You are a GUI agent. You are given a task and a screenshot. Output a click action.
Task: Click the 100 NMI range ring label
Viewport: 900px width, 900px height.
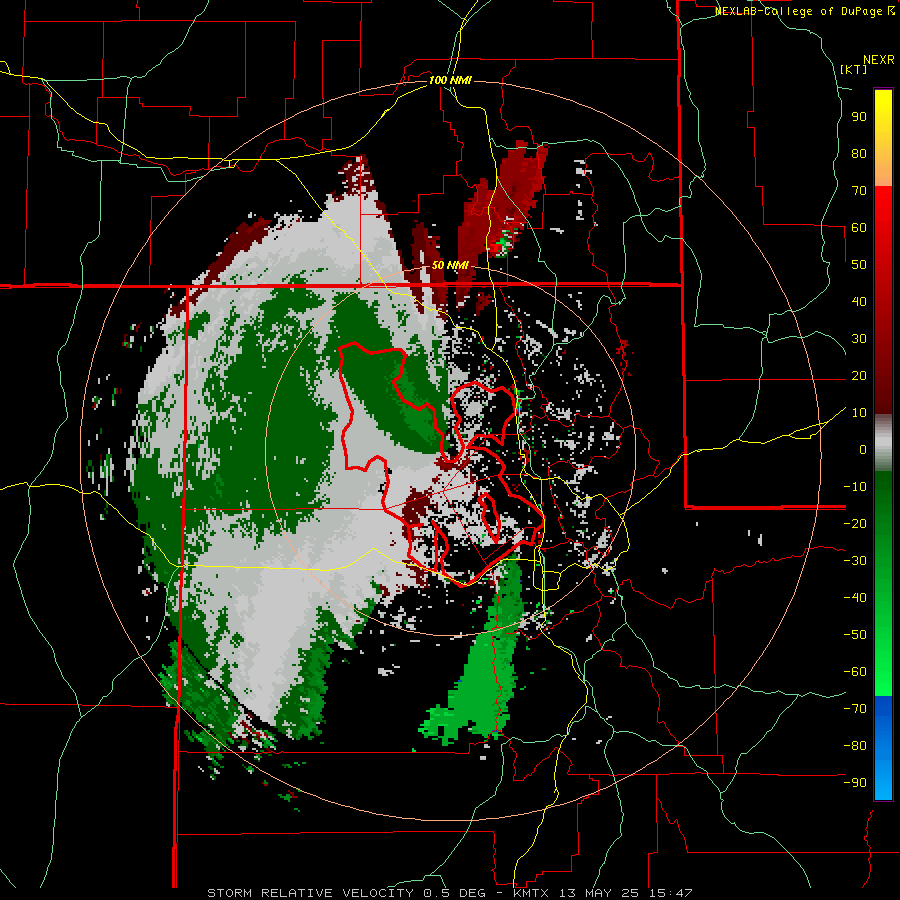pyautogui.click(x=450, y=80)
